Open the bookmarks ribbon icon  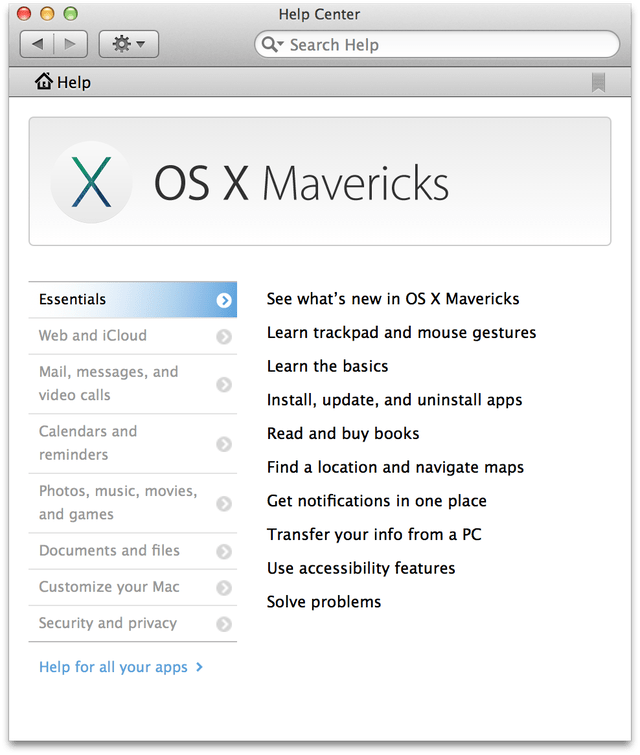tap(598, 82)
